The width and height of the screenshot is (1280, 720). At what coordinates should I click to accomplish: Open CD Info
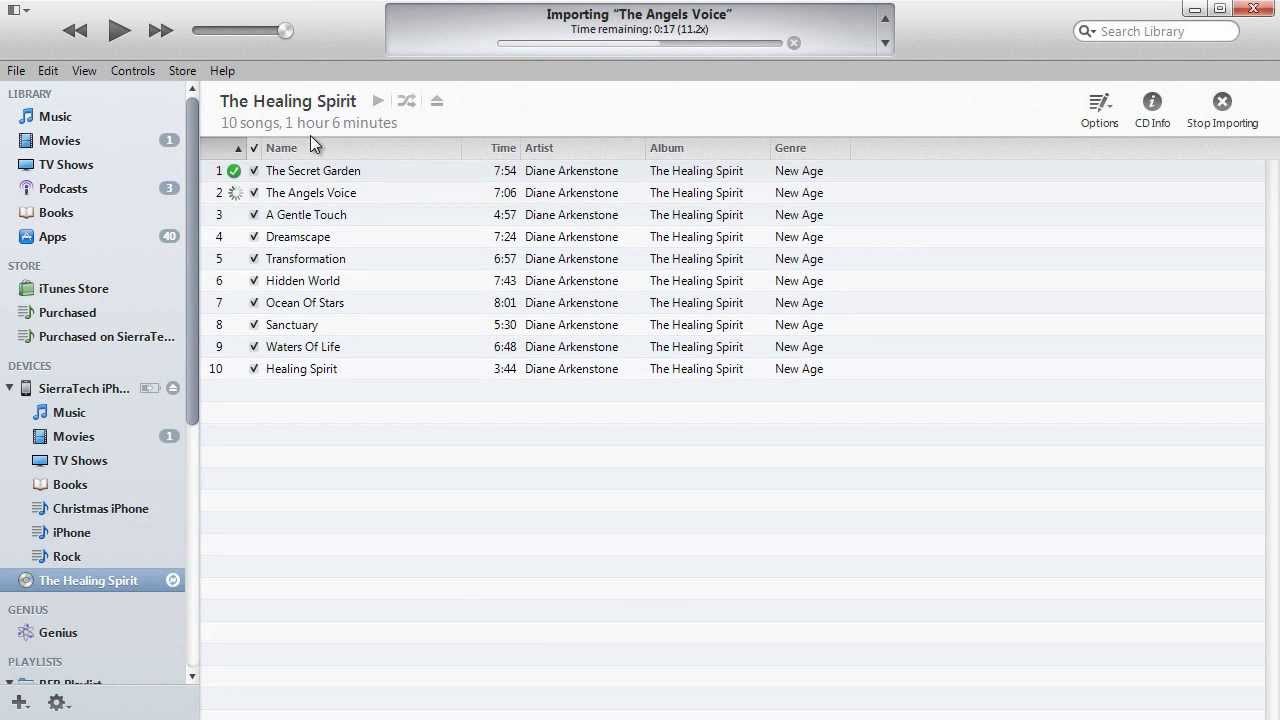[1152, 110]
